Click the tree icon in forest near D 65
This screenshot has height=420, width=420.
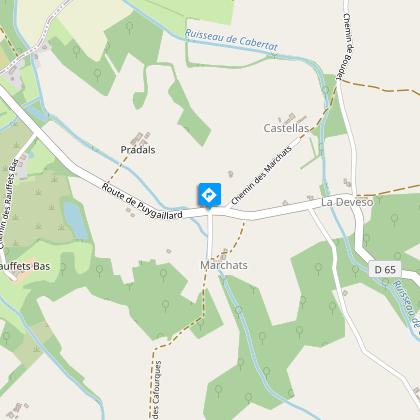[394, 220]
